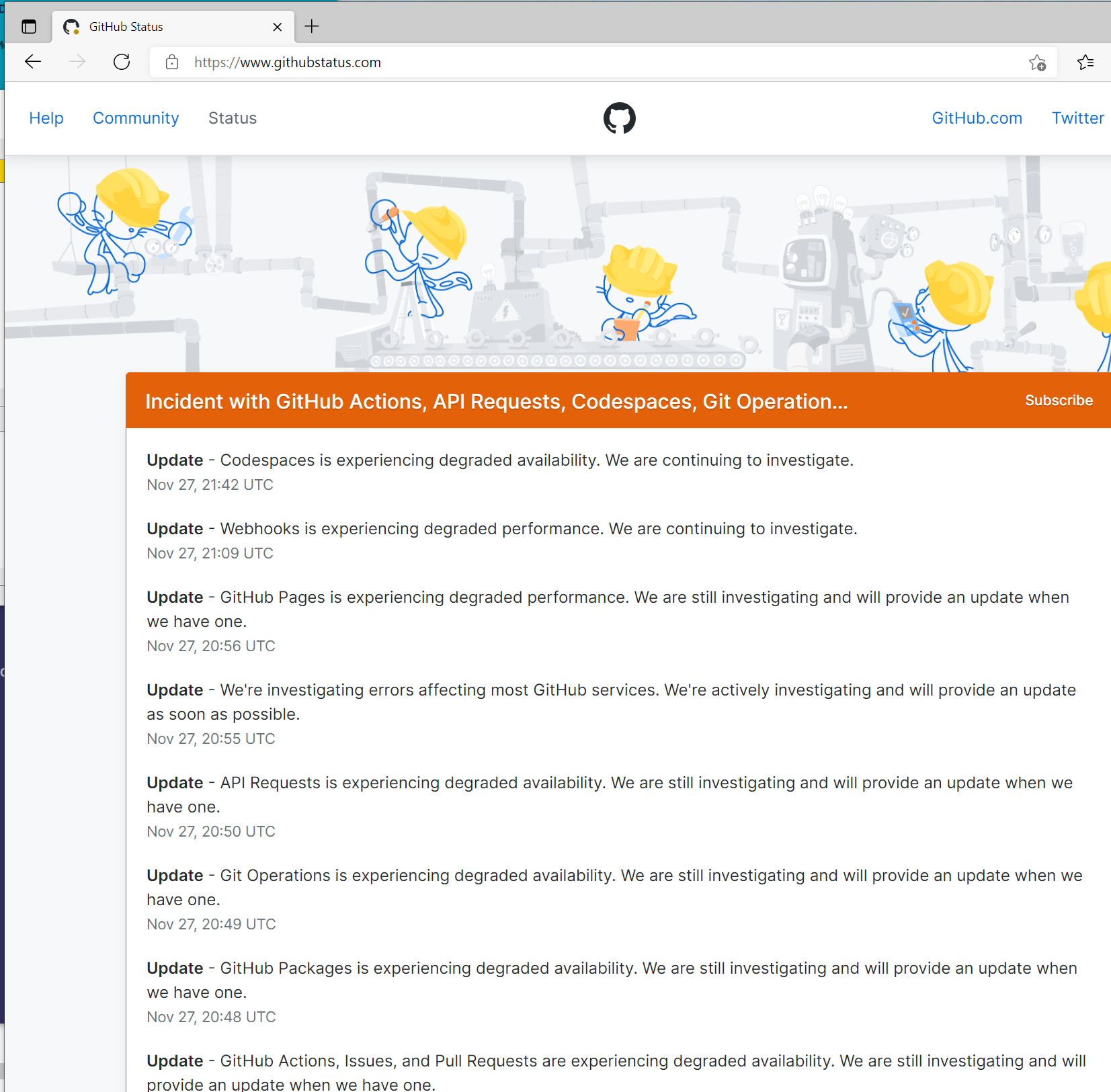This screenshot has height=1092, width=1111.
Task: Reload the GitHub Status page
Action: [122, 62]
